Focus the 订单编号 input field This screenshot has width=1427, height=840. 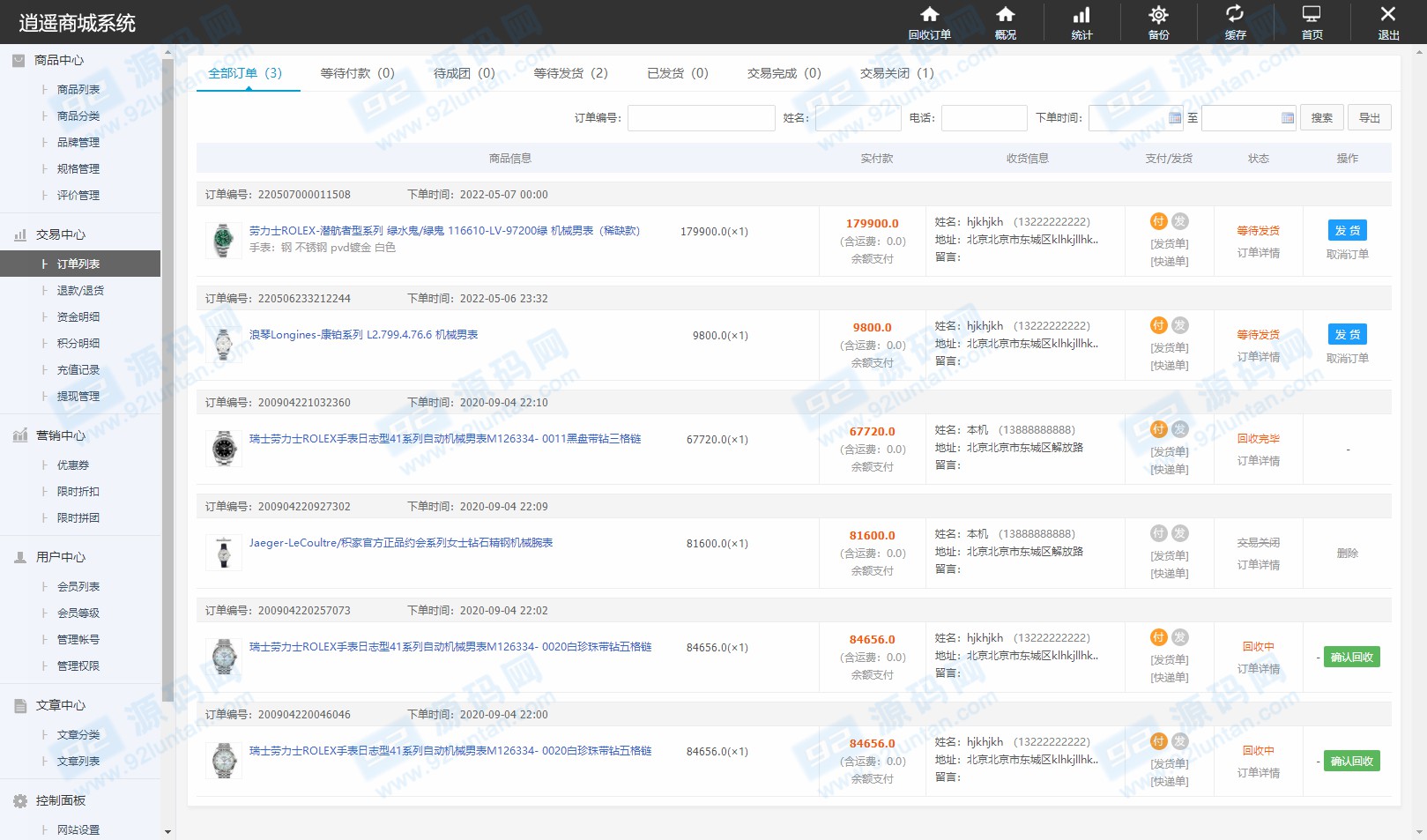tap(701, 118)
